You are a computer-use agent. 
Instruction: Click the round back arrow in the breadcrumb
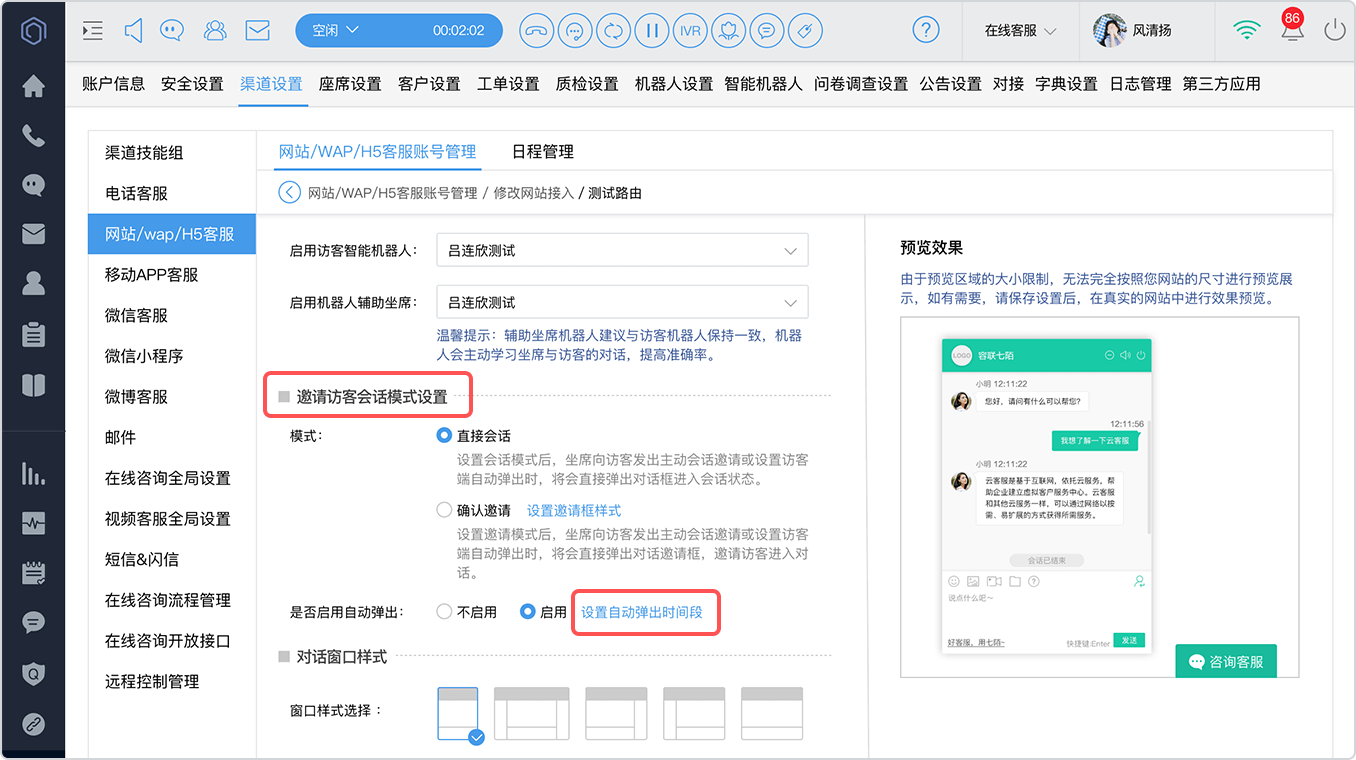(x=289, y=192)
